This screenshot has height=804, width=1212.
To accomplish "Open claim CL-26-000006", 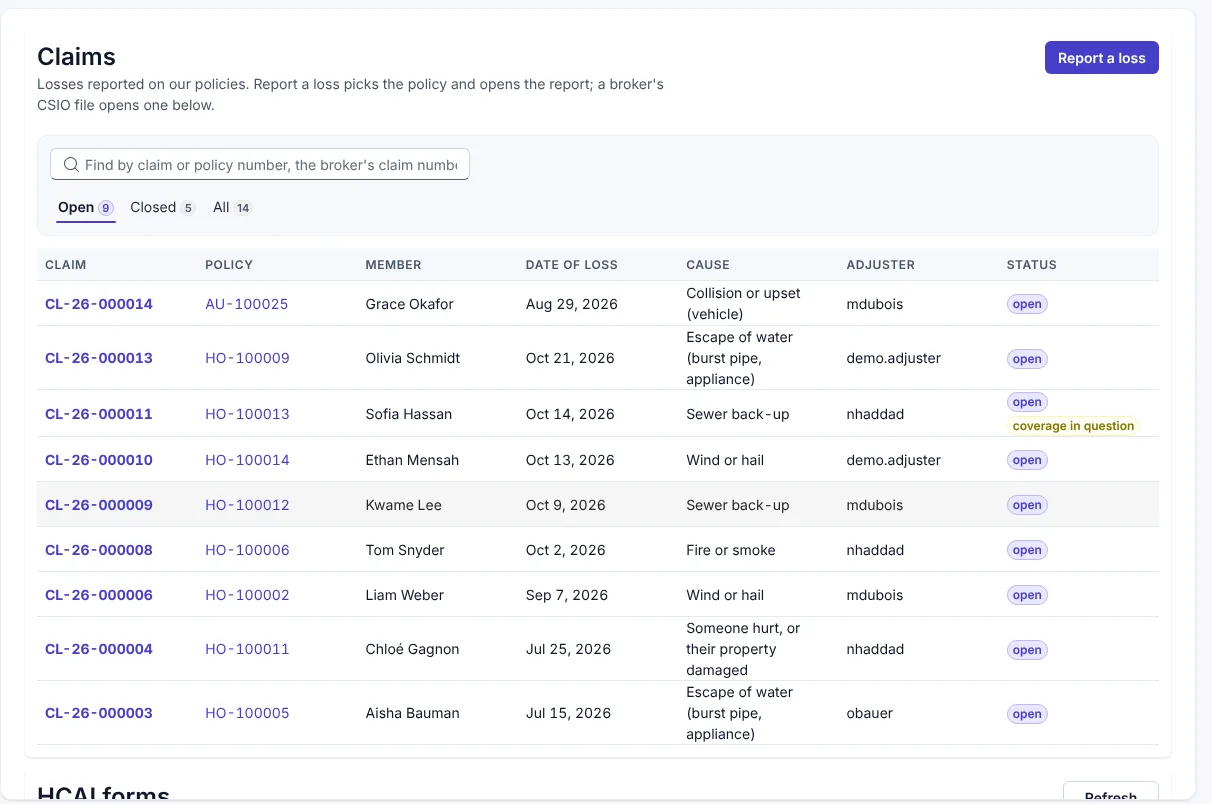I will tap(99, 595).
